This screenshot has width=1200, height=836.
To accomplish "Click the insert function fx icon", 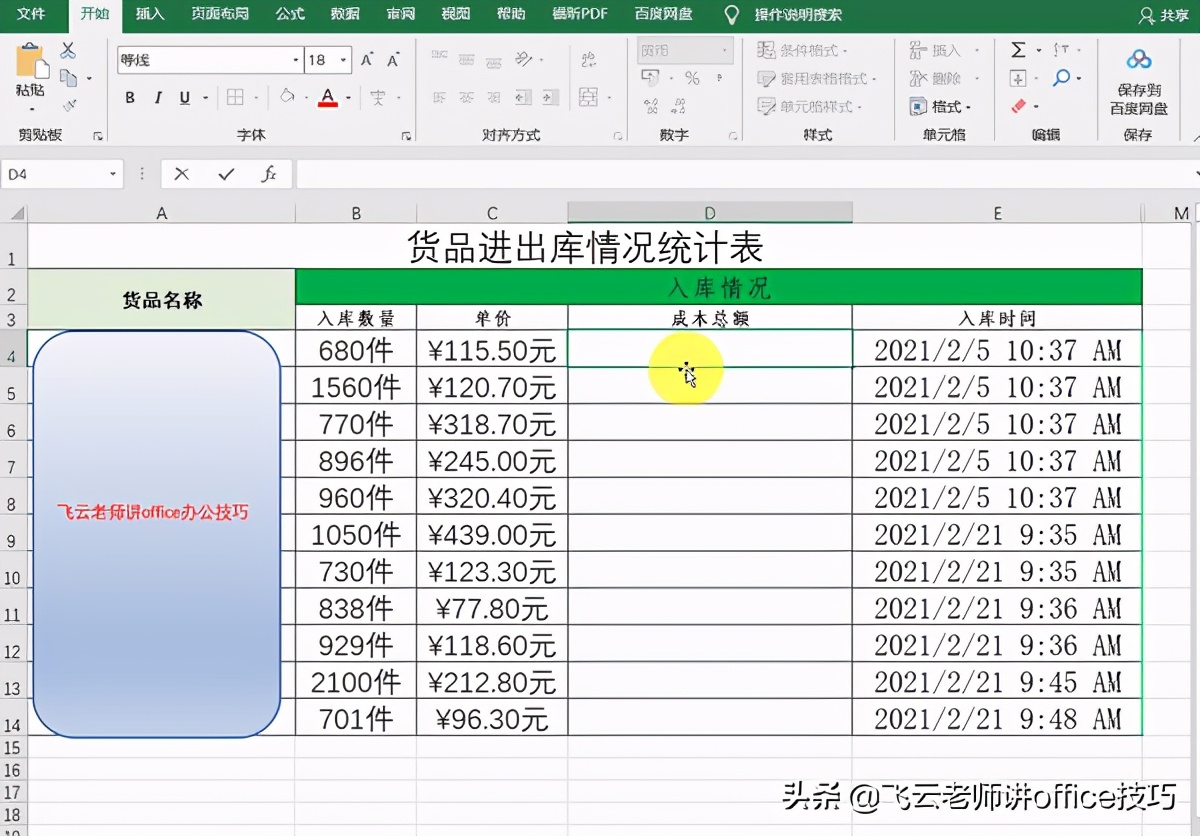I will [x=268, y=174].
